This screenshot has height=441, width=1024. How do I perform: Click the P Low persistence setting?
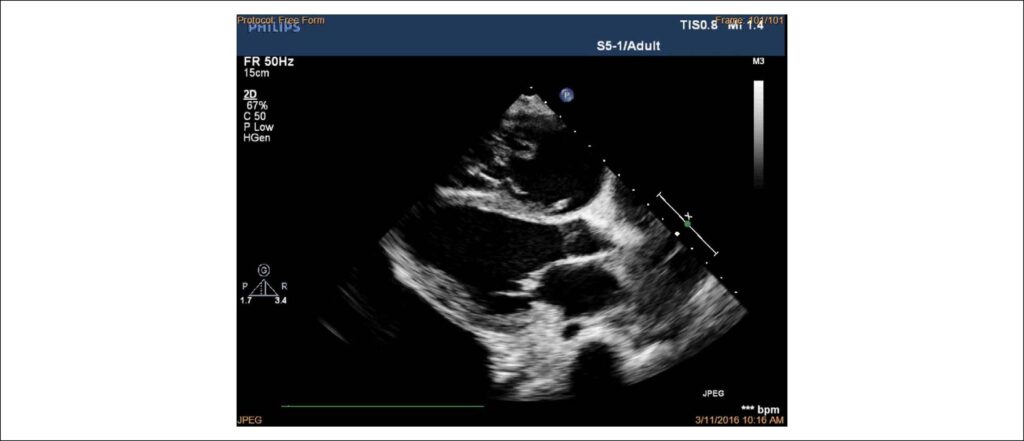[257, 127]
